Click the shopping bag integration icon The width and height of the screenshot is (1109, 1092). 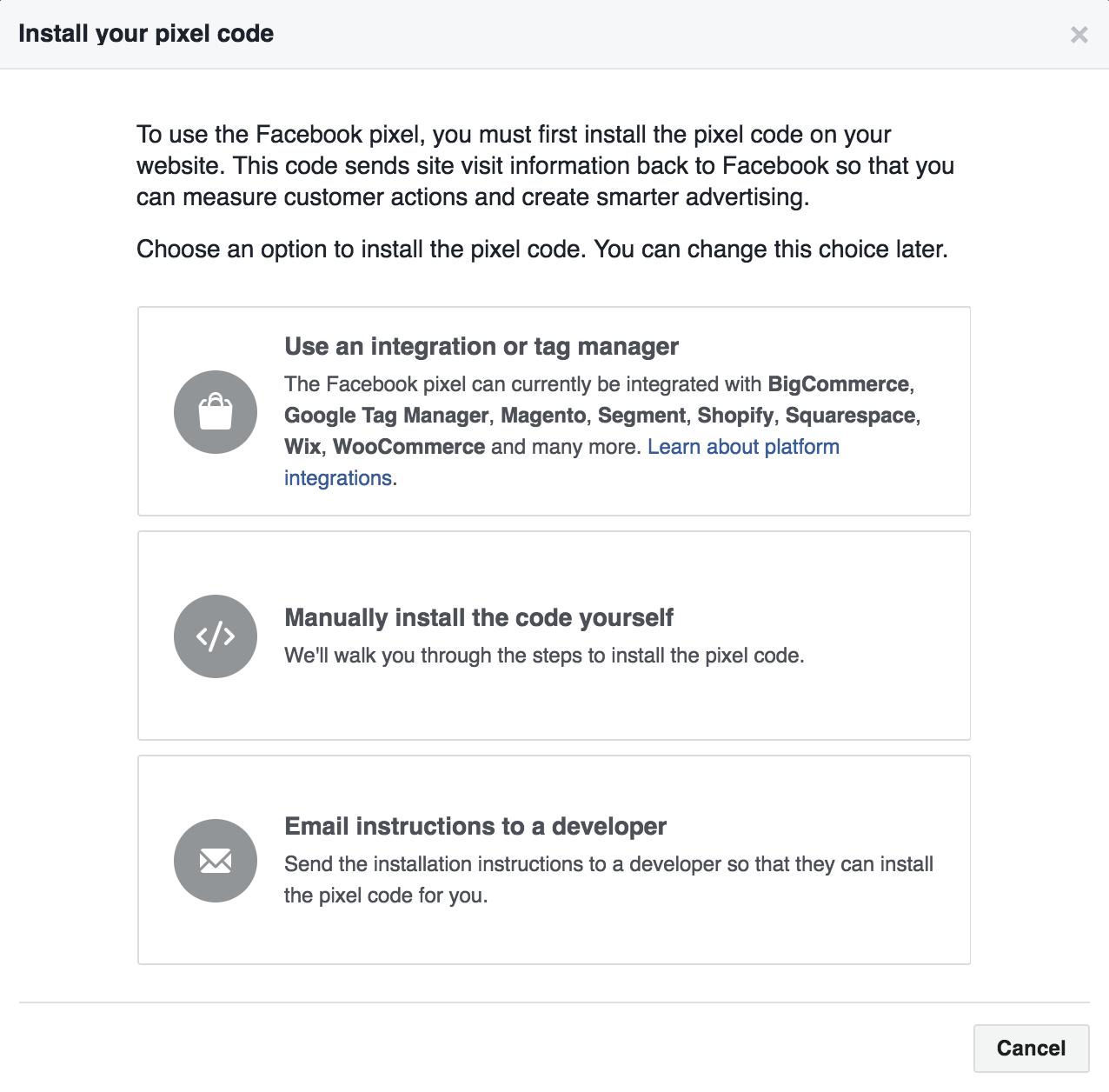216,412
